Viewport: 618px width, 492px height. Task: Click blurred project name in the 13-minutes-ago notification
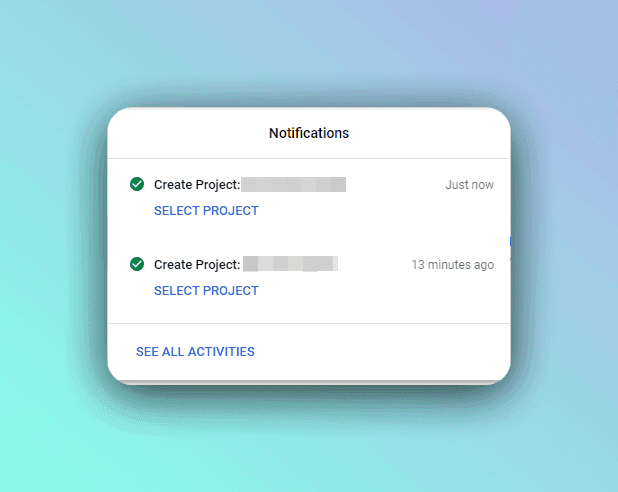[290, 265]
